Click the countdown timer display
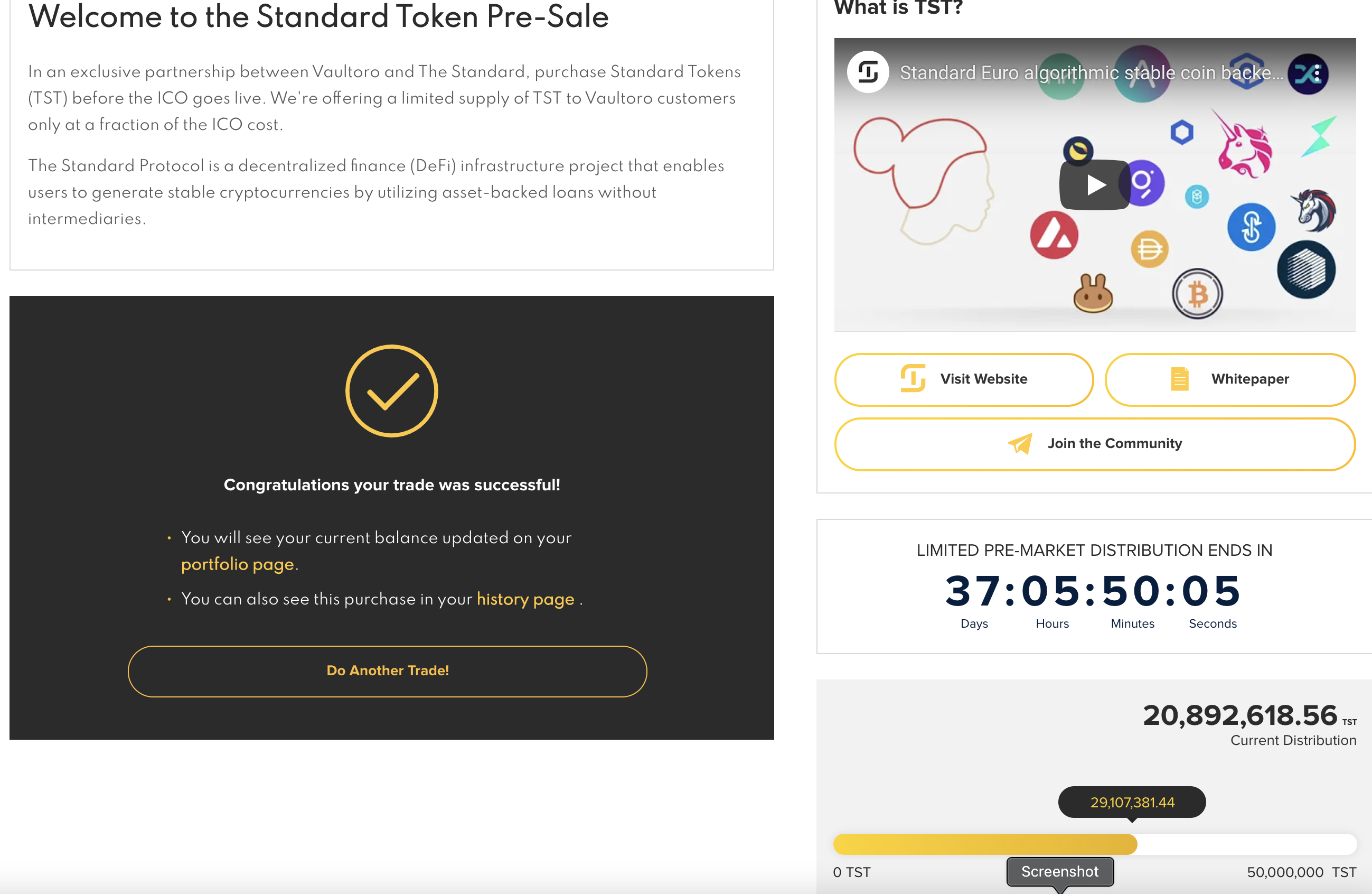This screenshot has width=1372, height=894. point(1094,591)
